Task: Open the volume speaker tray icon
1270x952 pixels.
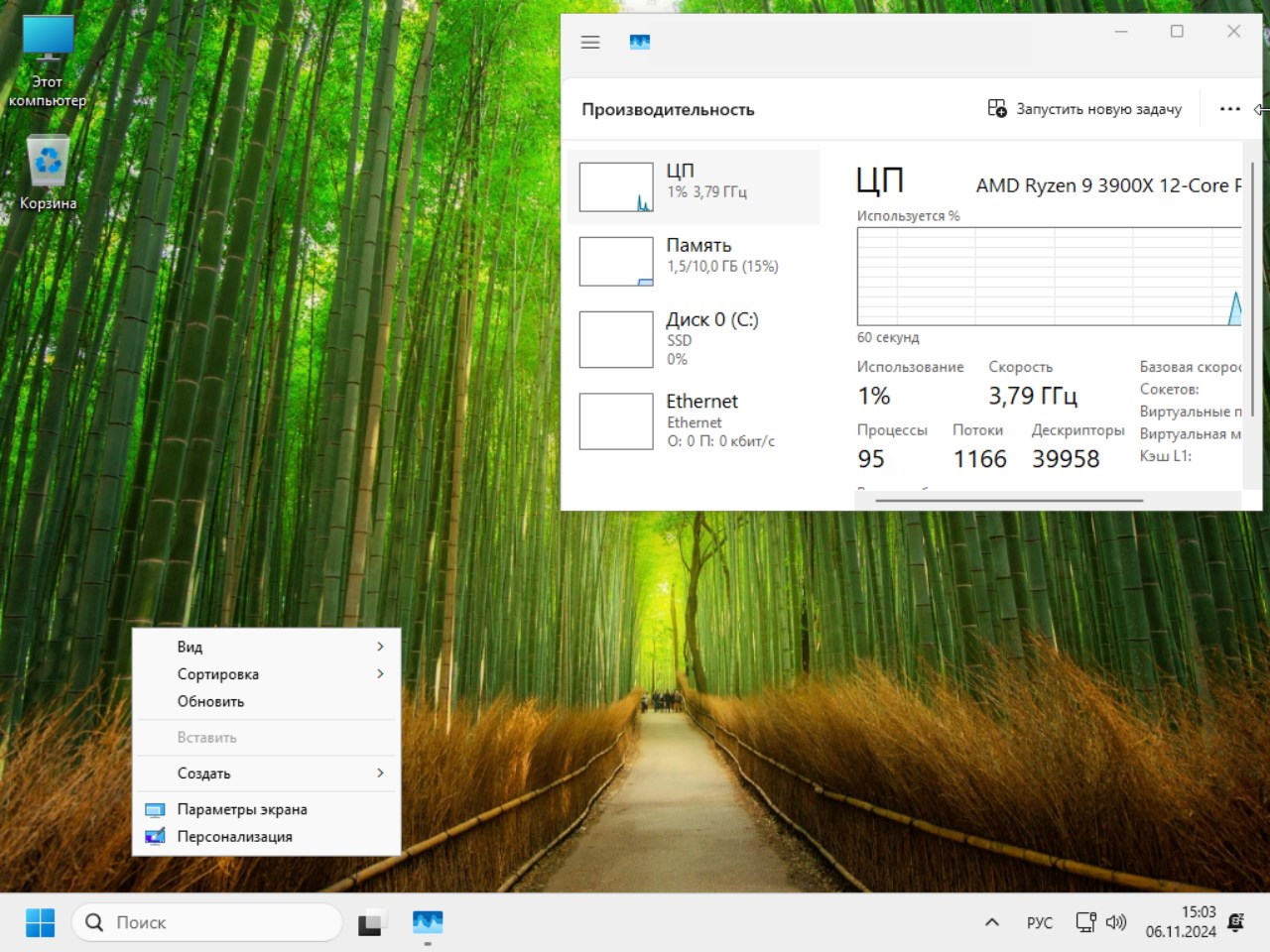Action: (x=1116, y=922)
